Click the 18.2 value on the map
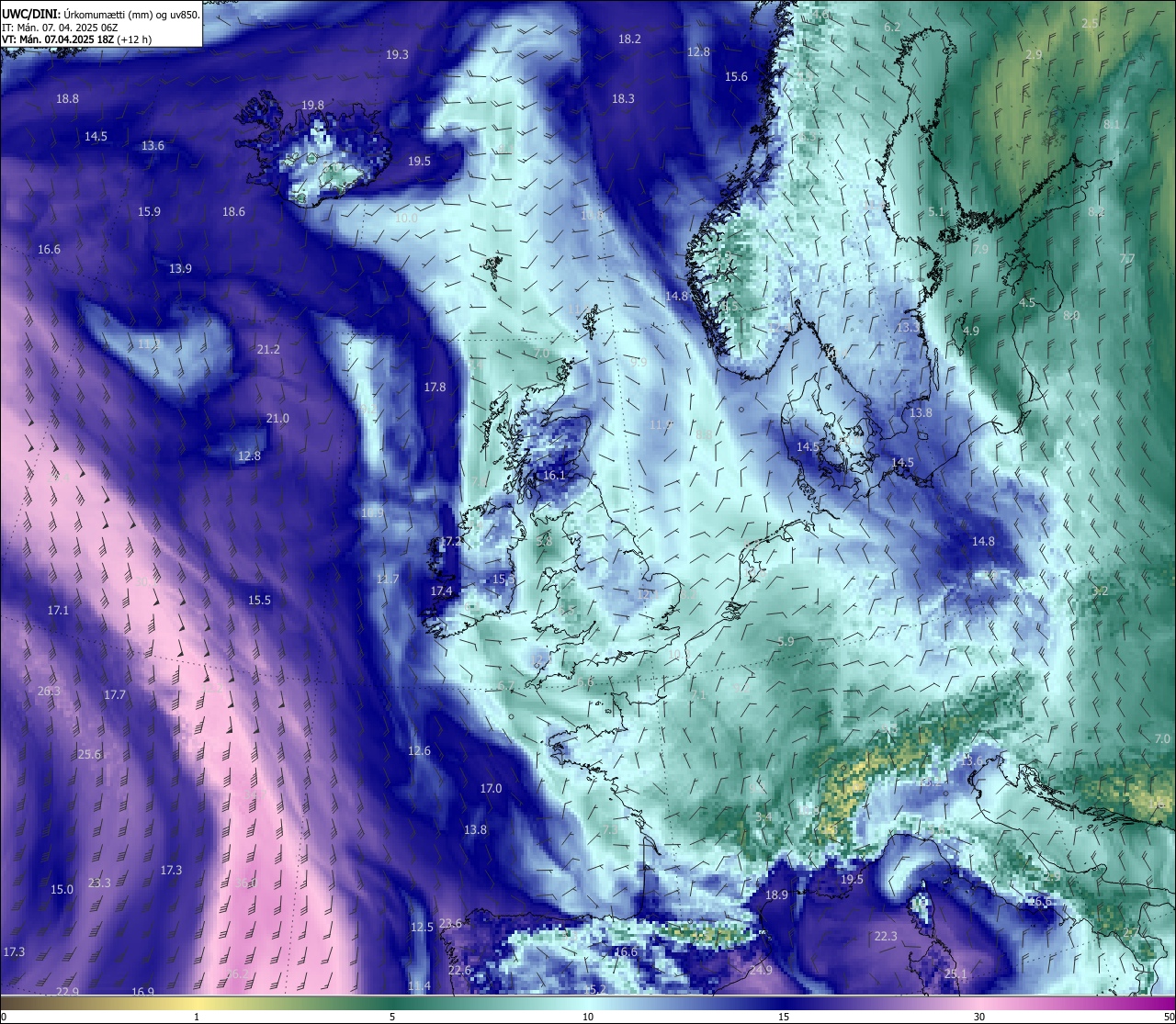Image resolution: width=1176 pixels, height=1024 pixels. pos(629,39)
